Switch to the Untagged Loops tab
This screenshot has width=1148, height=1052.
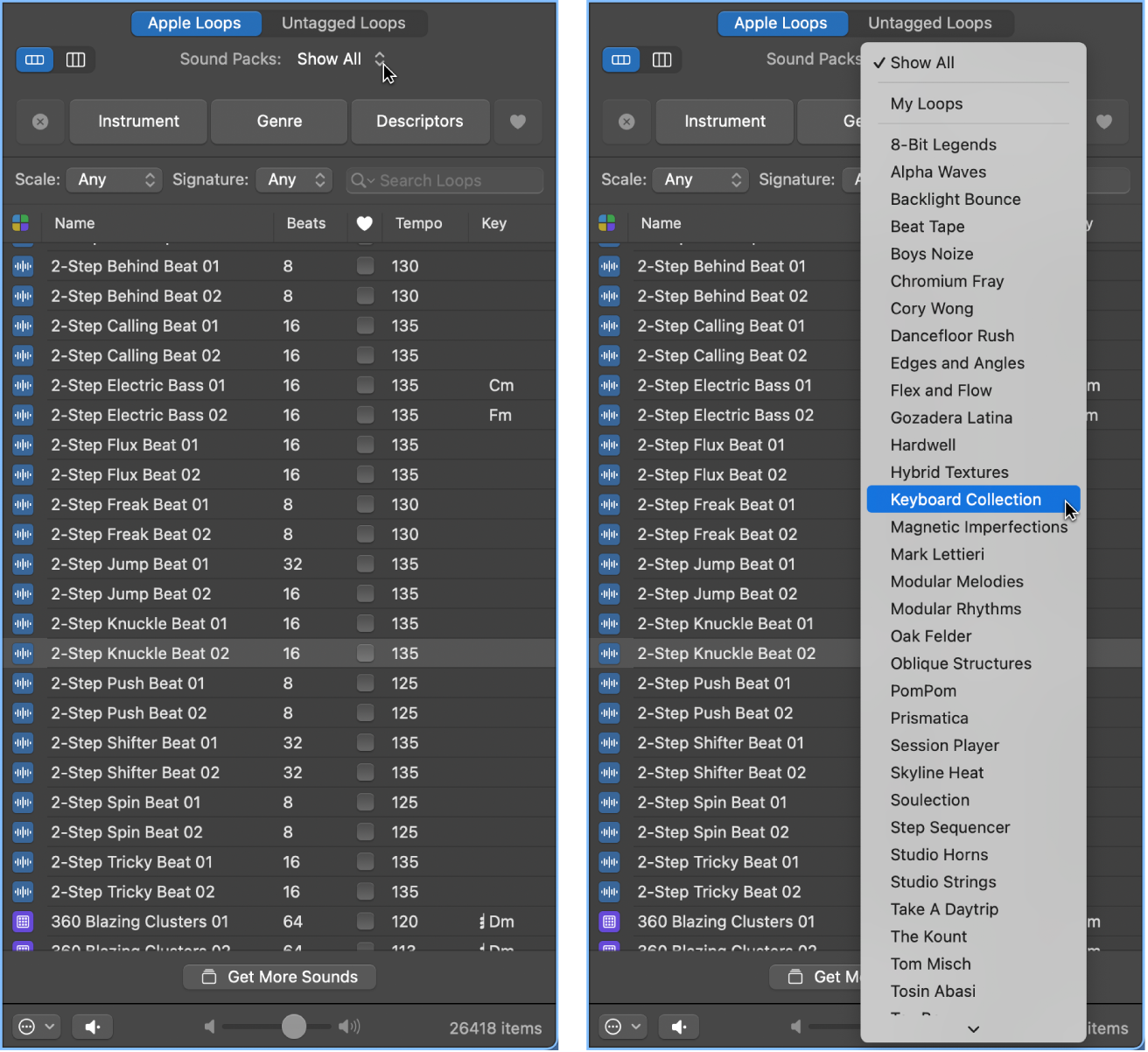(346, 23)
